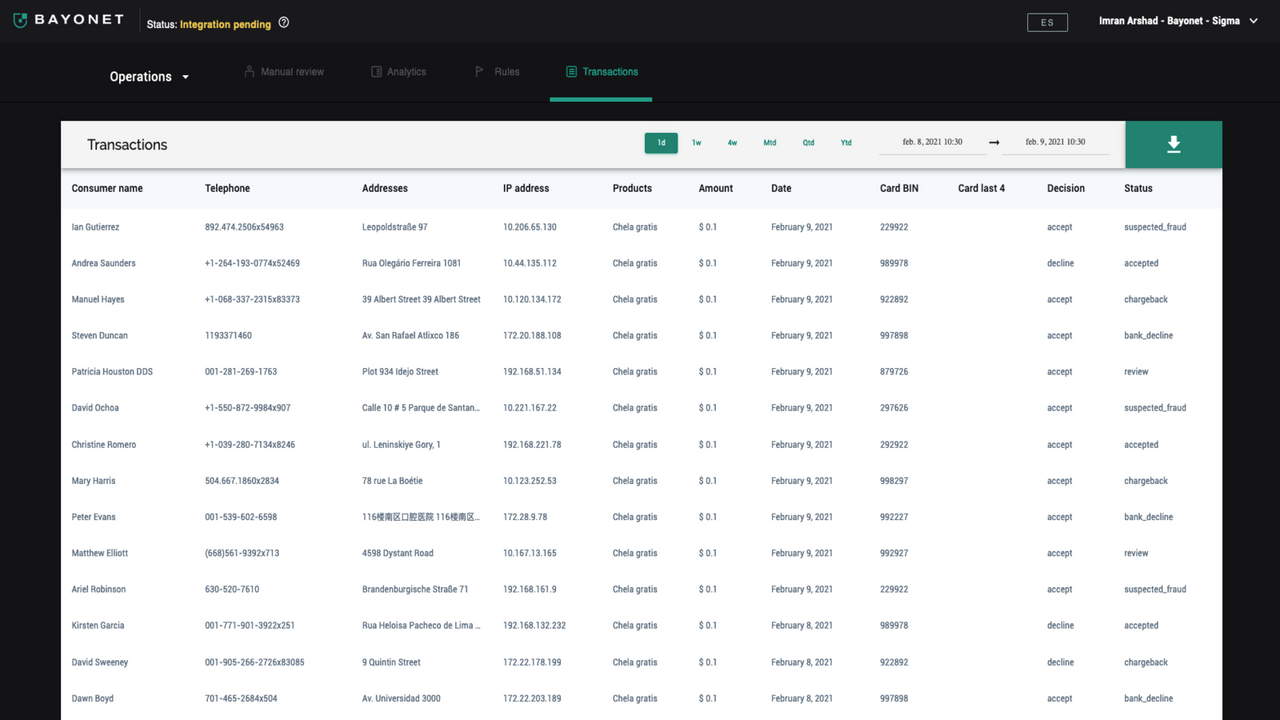Select the Qtd range option
Screen dimensions: 1280x720
[808, 143]
